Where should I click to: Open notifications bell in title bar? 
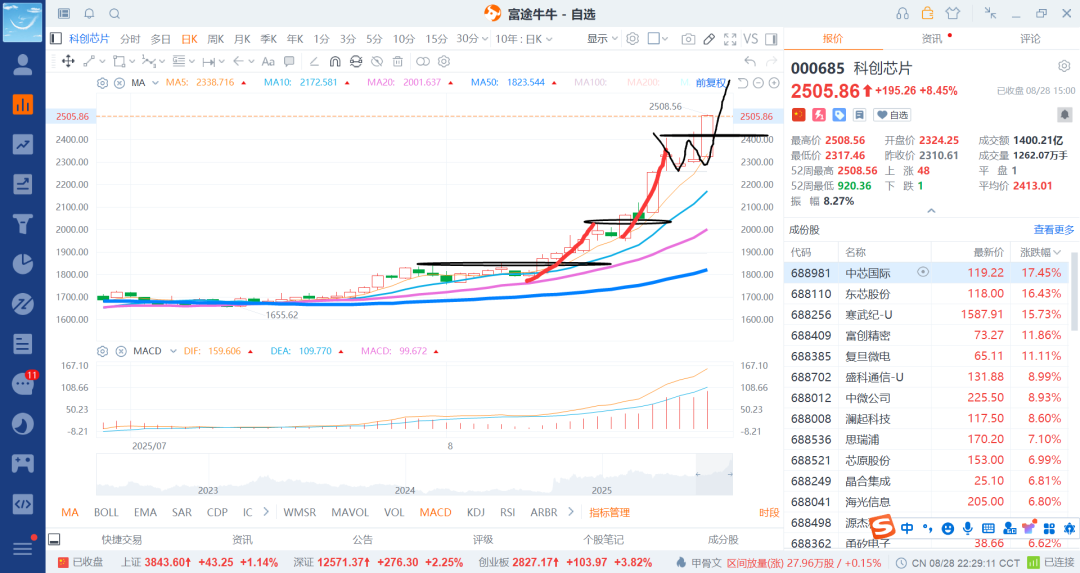pyautogui.click(x=89, y=14)
